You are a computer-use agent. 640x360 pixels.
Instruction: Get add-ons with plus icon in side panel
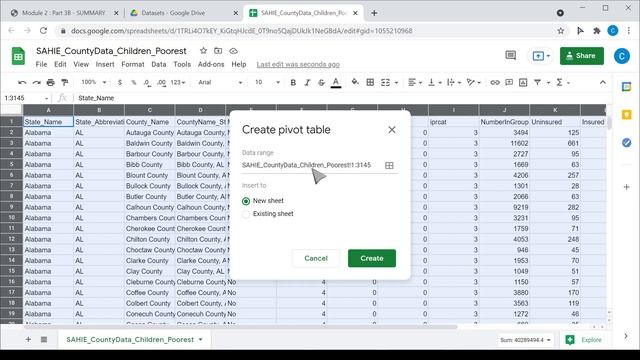[627, 187]
